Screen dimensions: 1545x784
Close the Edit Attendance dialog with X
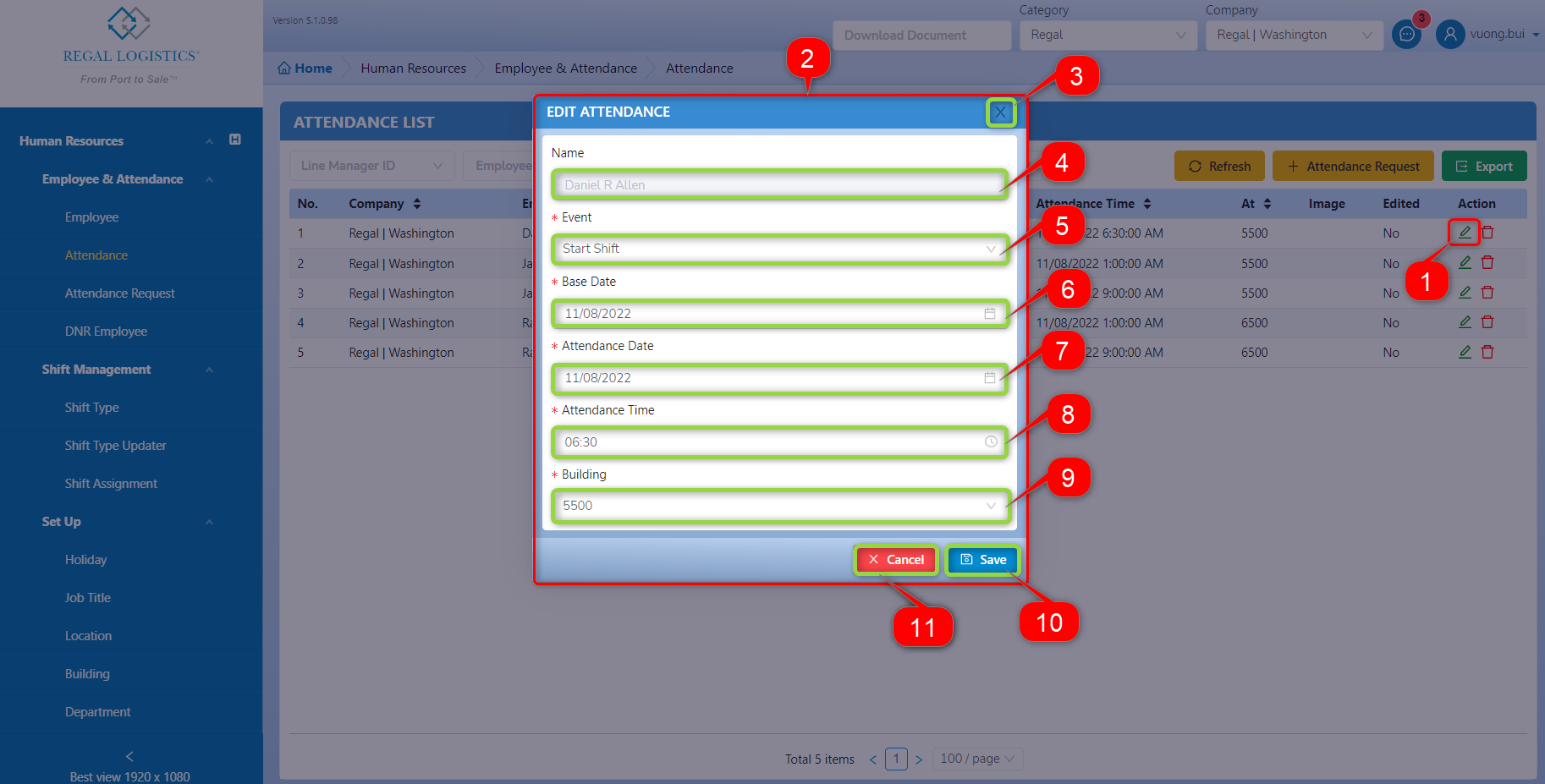coord(1000,112)
